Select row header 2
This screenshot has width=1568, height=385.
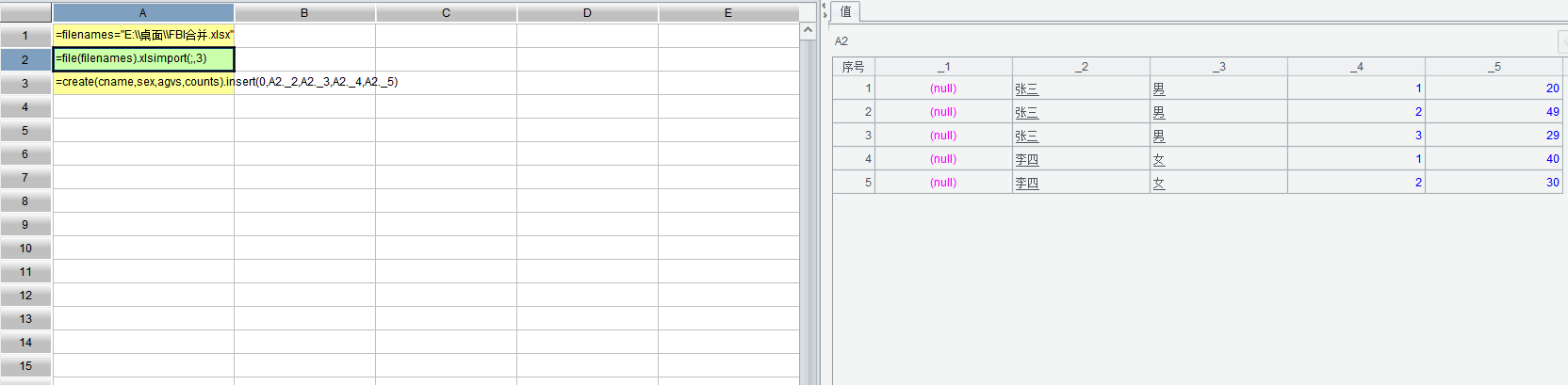25,59
